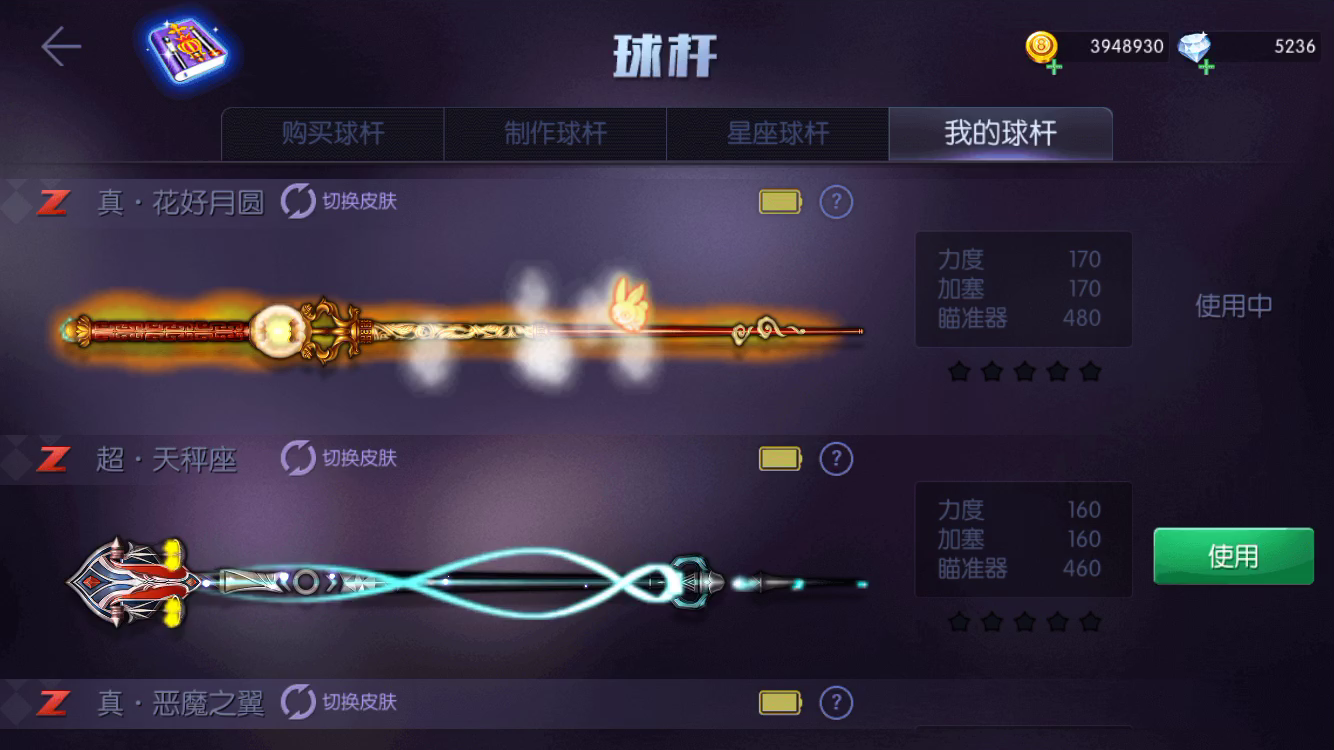The image size is (1334, 750).
Task: Open help icon for 真·花好月圆 cue
Action: click(836, 202)
